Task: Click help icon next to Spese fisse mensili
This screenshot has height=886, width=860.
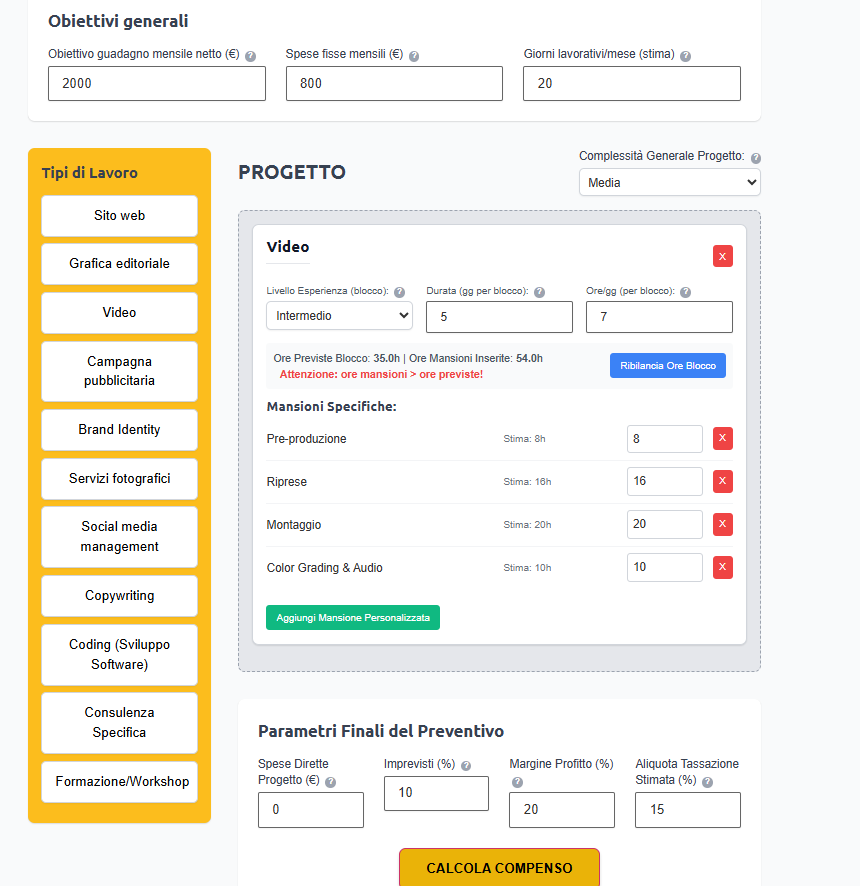Action: click(x=414, y=57)
